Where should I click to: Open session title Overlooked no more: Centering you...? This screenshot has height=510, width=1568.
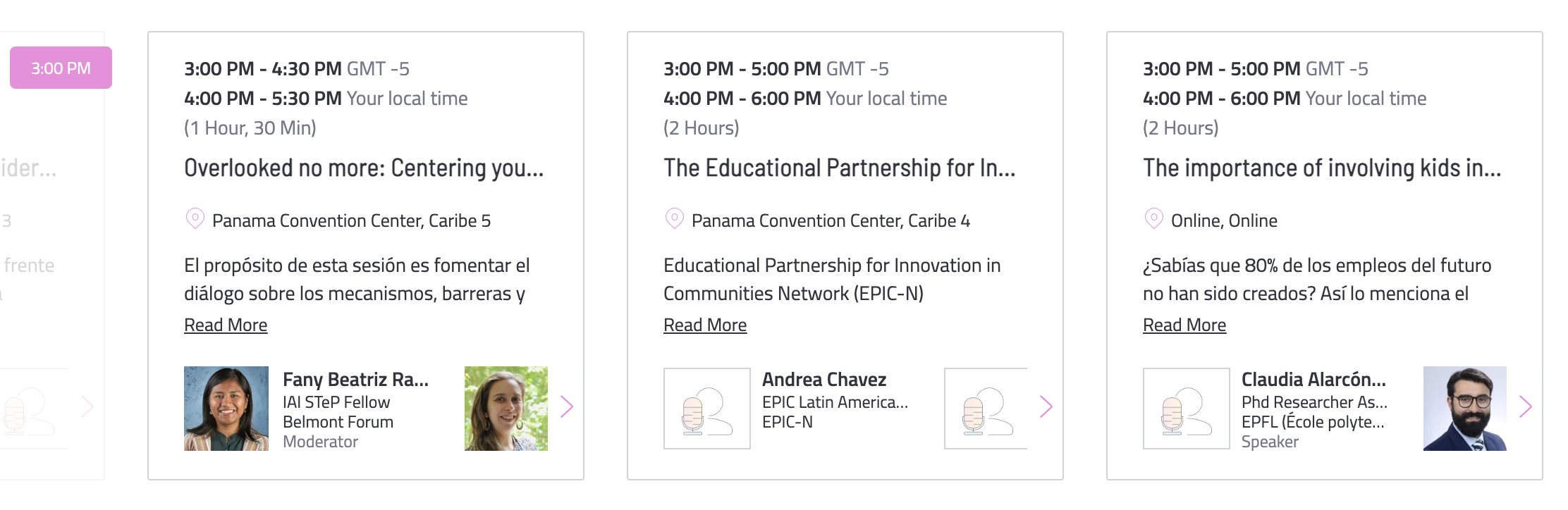click(364, 168)
